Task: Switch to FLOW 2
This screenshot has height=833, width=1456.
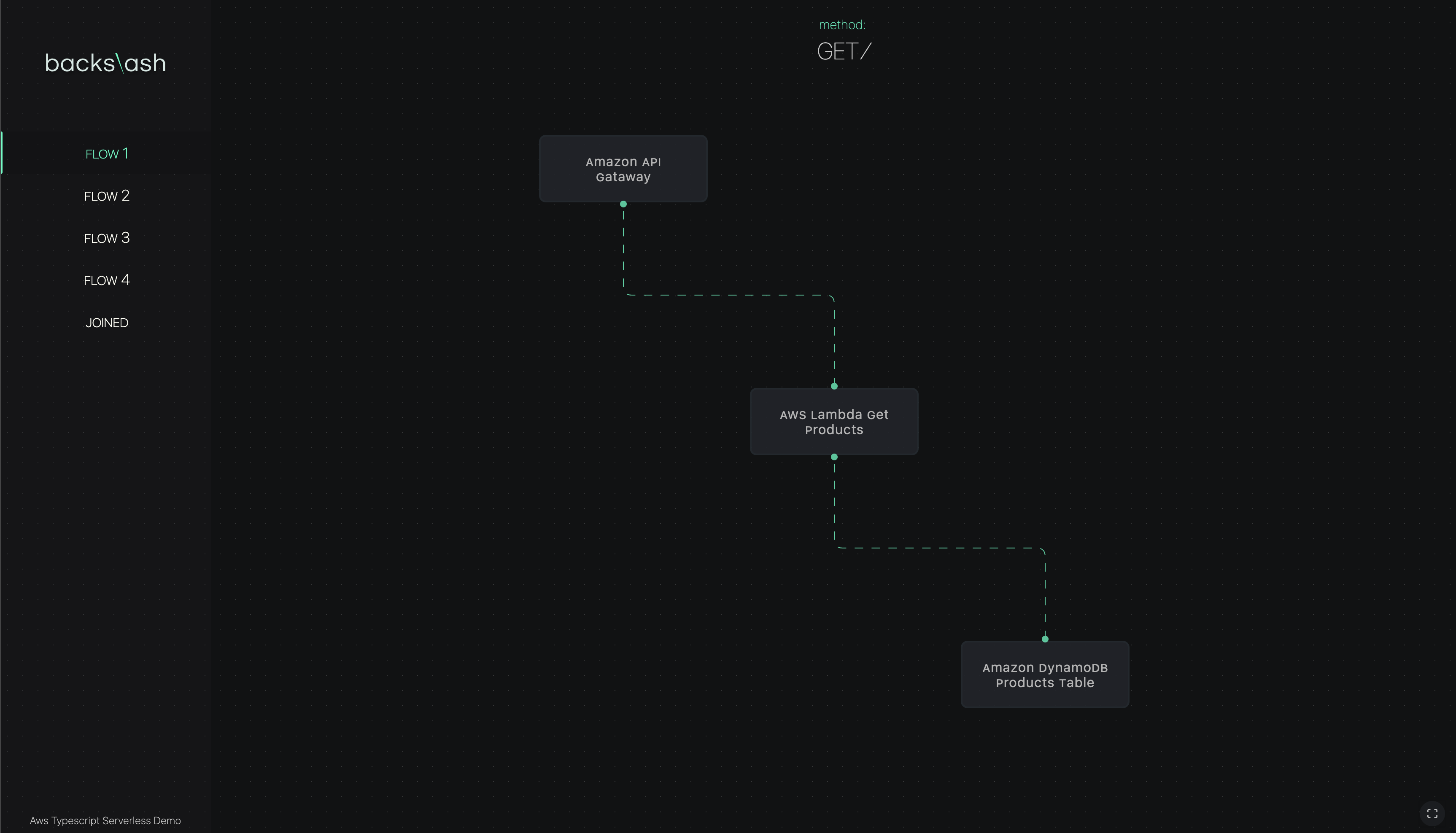Action: 106,196
